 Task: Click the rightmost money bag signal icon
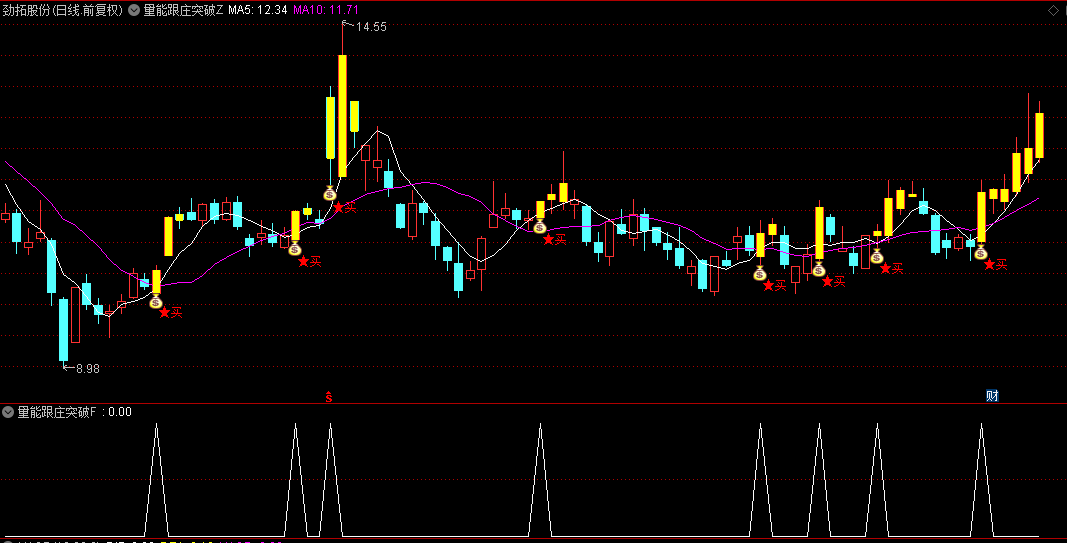981,252
